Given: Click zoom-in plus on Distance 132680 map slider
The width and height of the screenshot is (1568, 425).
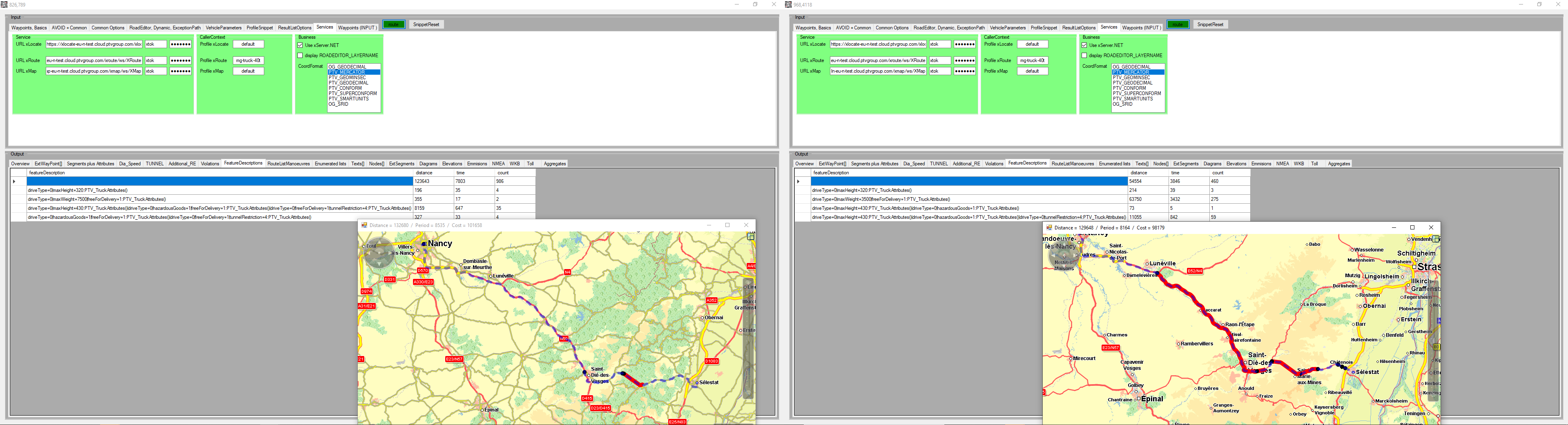Looking at the screenshot, I should coord(749,284).
